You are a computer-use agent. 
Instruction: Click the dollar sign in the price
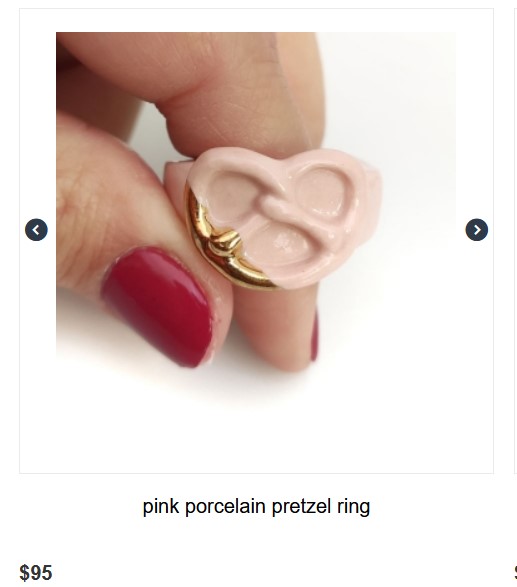coord(24,573)
